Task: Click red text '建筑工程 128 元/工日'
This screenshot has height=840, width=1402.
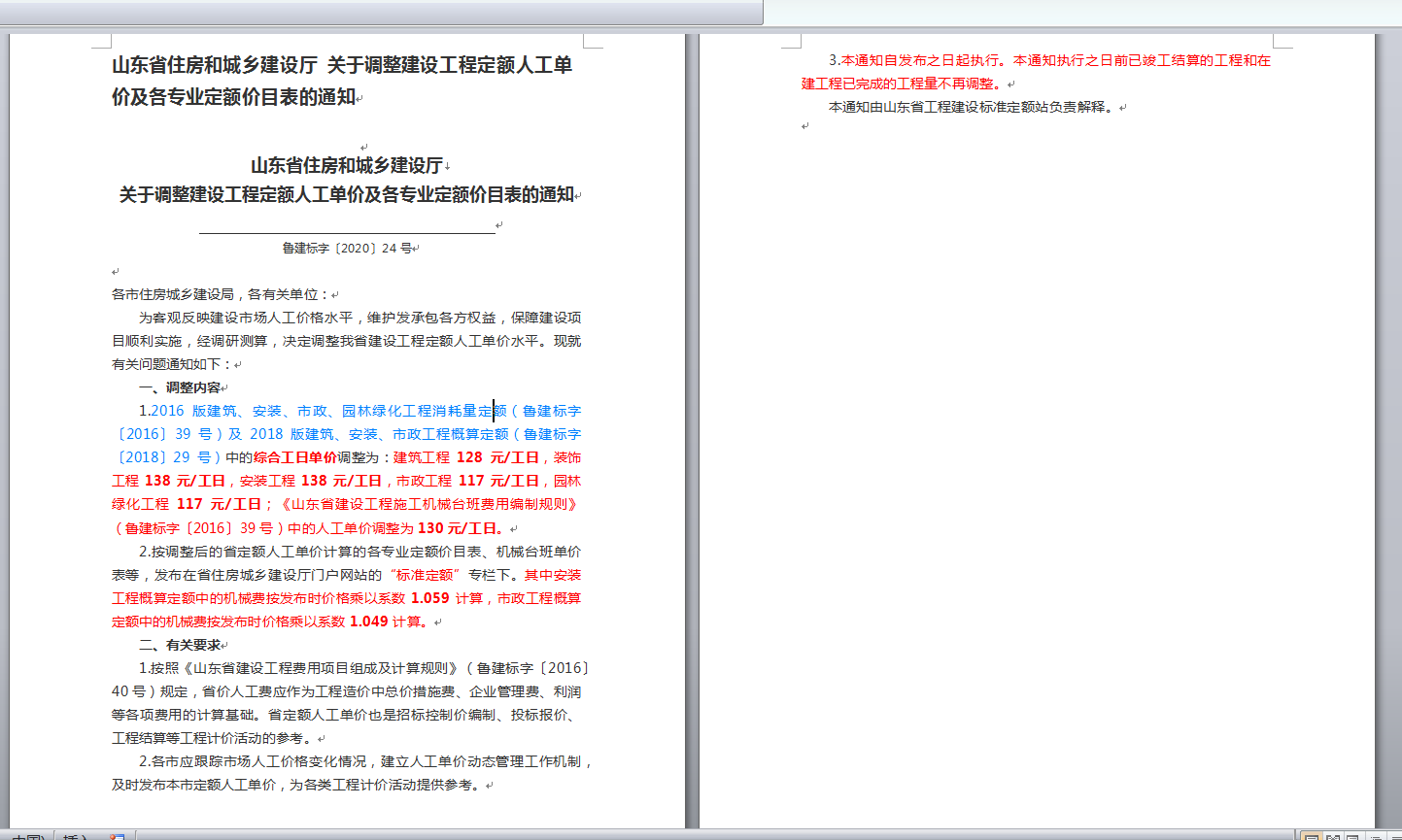Action: (x=465, y=457)
